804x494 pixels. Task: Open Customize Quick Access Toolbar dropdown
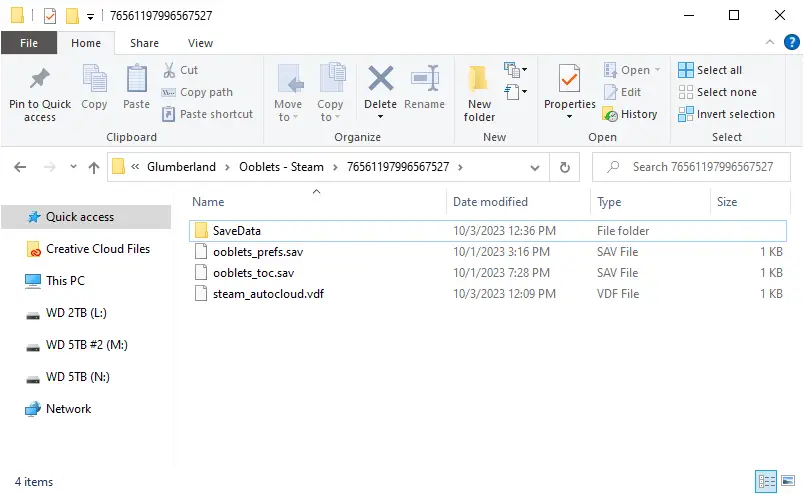coord(90,17)
